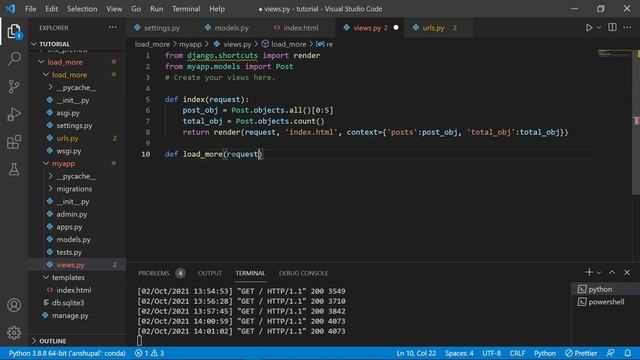Open the Go menu

[x=136, y=9]
